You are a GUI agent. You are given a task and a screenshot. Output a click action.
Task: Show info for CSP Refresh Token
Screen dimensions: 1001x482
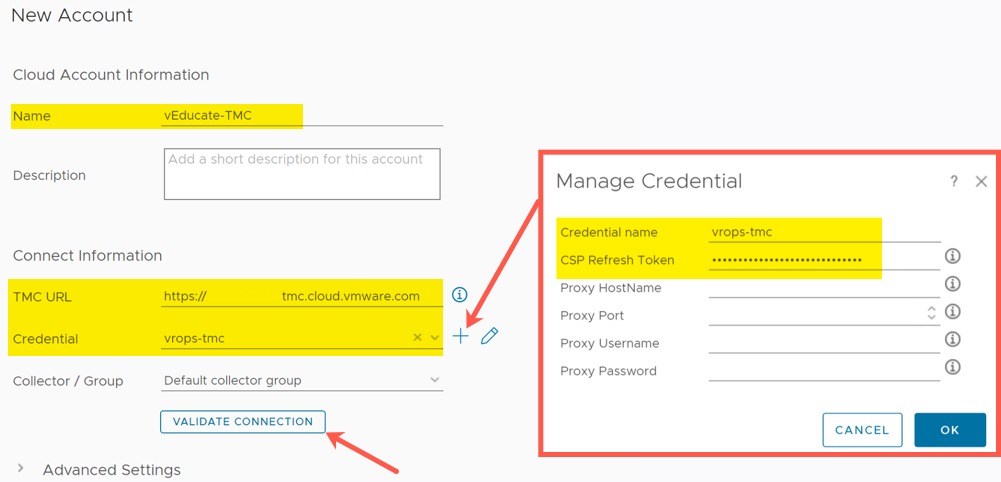click(x=952, y=256)
